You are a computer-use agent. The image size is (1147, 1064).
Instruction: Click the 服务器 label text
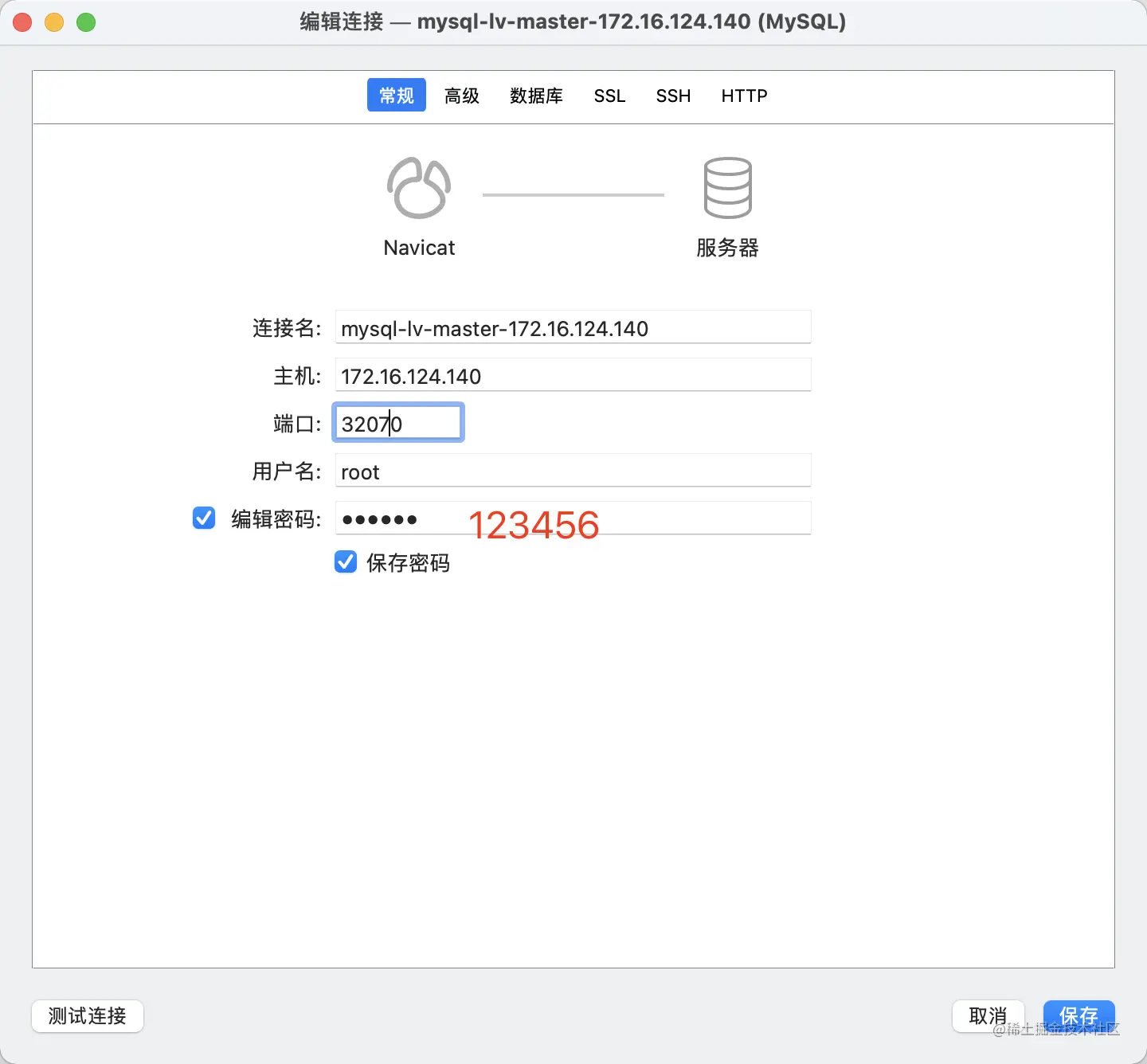point(727,248)
